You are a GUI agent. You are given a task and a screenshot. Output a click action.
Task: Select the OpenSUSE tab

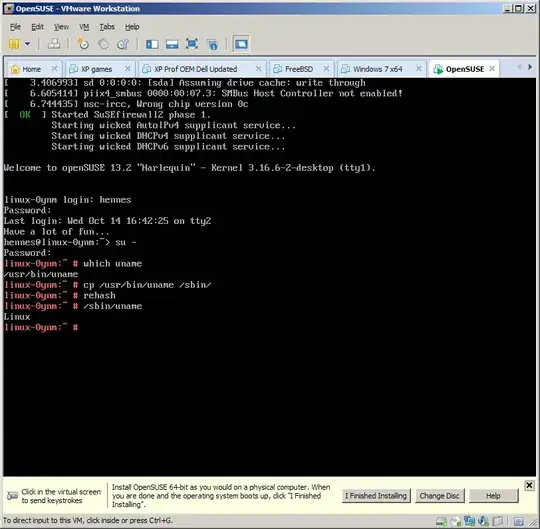(465, 69)
